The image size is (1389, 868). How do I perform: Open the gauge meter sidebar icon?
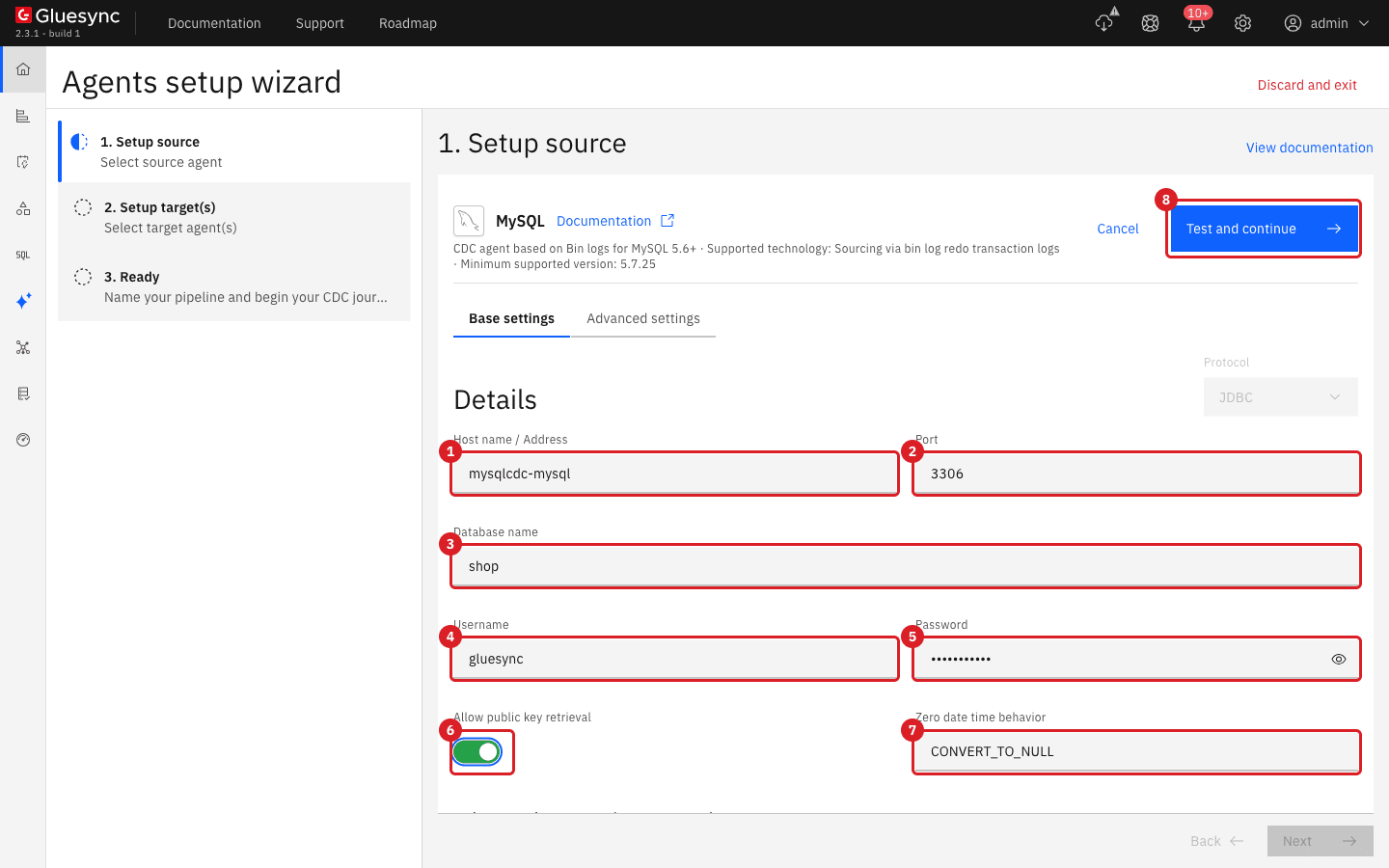coord(23,440)
